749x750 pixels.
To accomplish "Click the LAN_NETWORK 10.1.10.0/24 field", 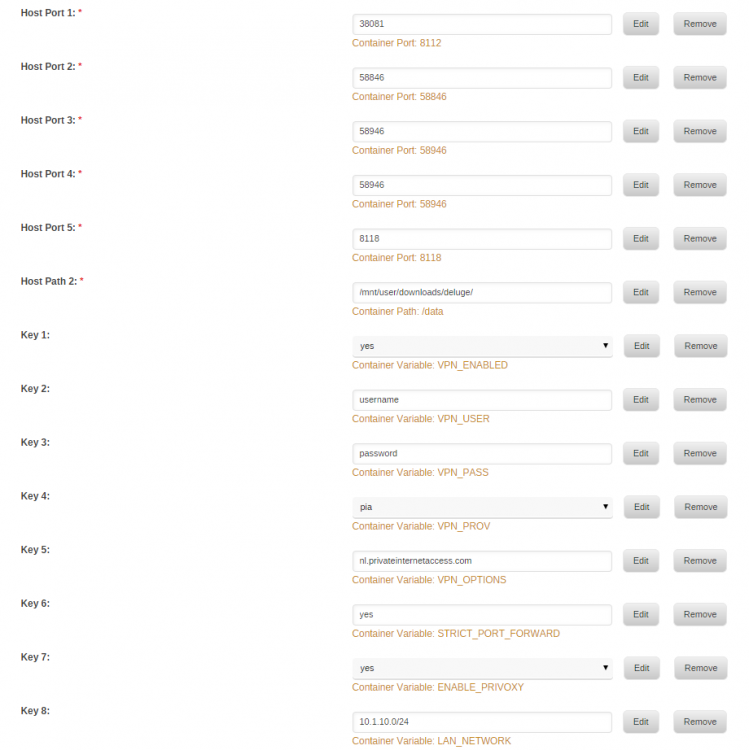I will point(482,722).
